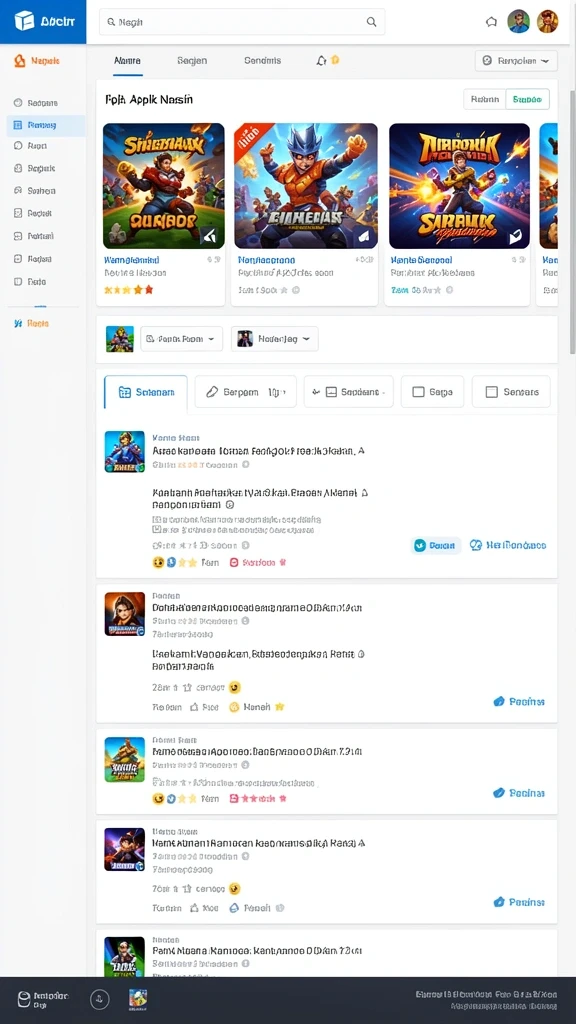Screen dimensions: 576x1024
Task: Open the game icon in the dark bottom bar
Action: pos(138,999)
